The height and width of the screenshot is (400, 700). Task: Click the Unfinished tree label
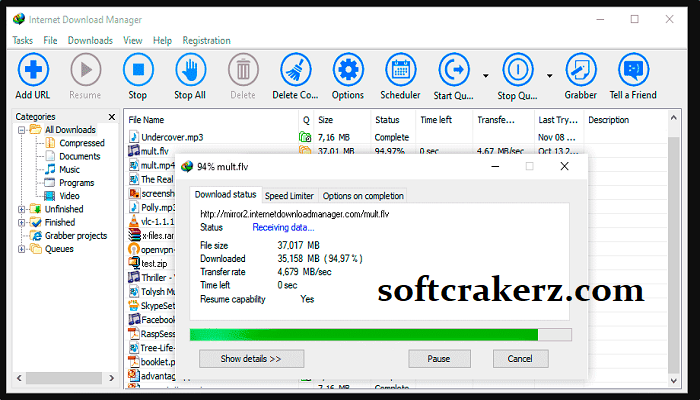coord(64,209)
